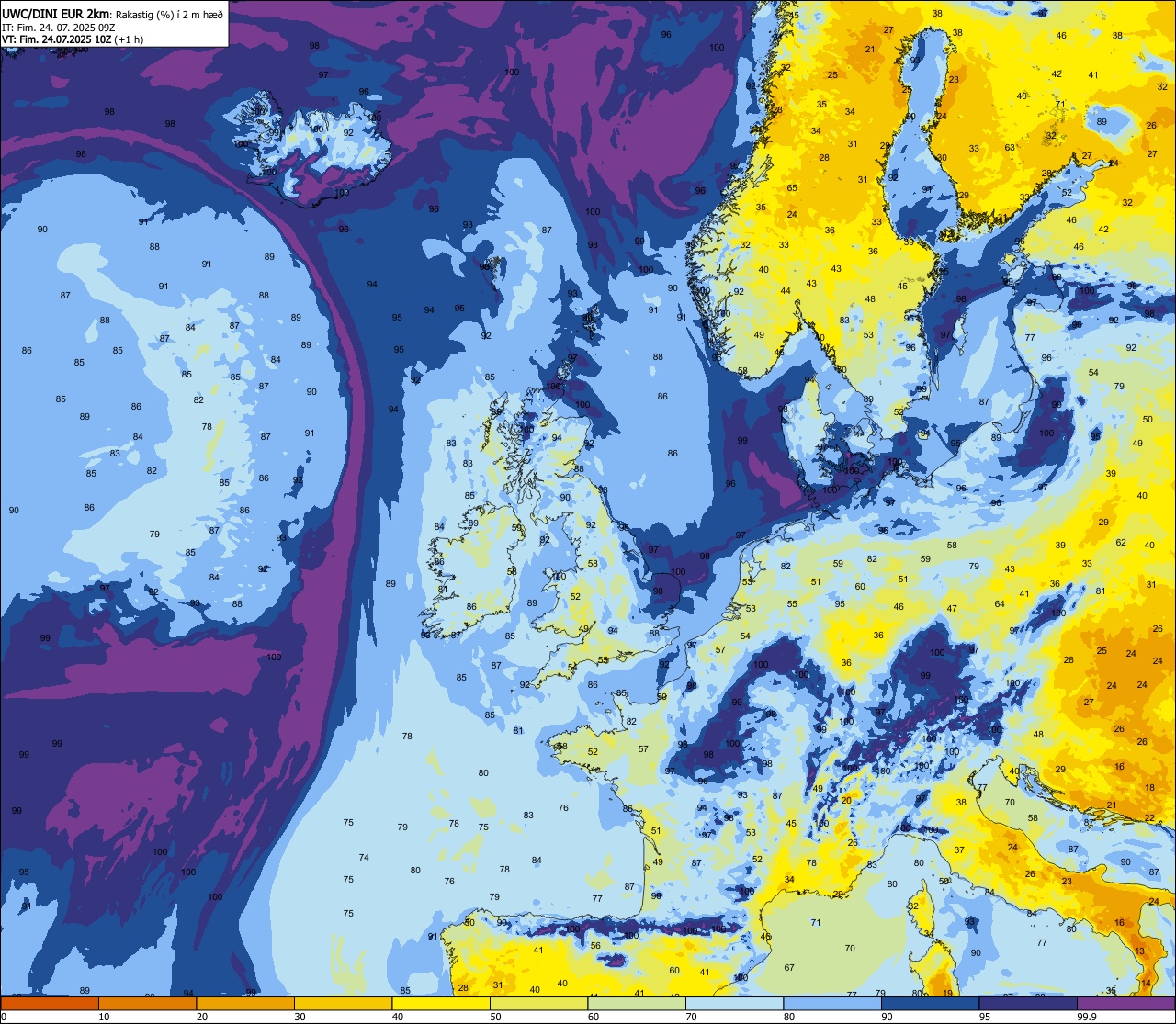Click the purple legend swatch above 99.9 %

(x=1125, y=1003)
